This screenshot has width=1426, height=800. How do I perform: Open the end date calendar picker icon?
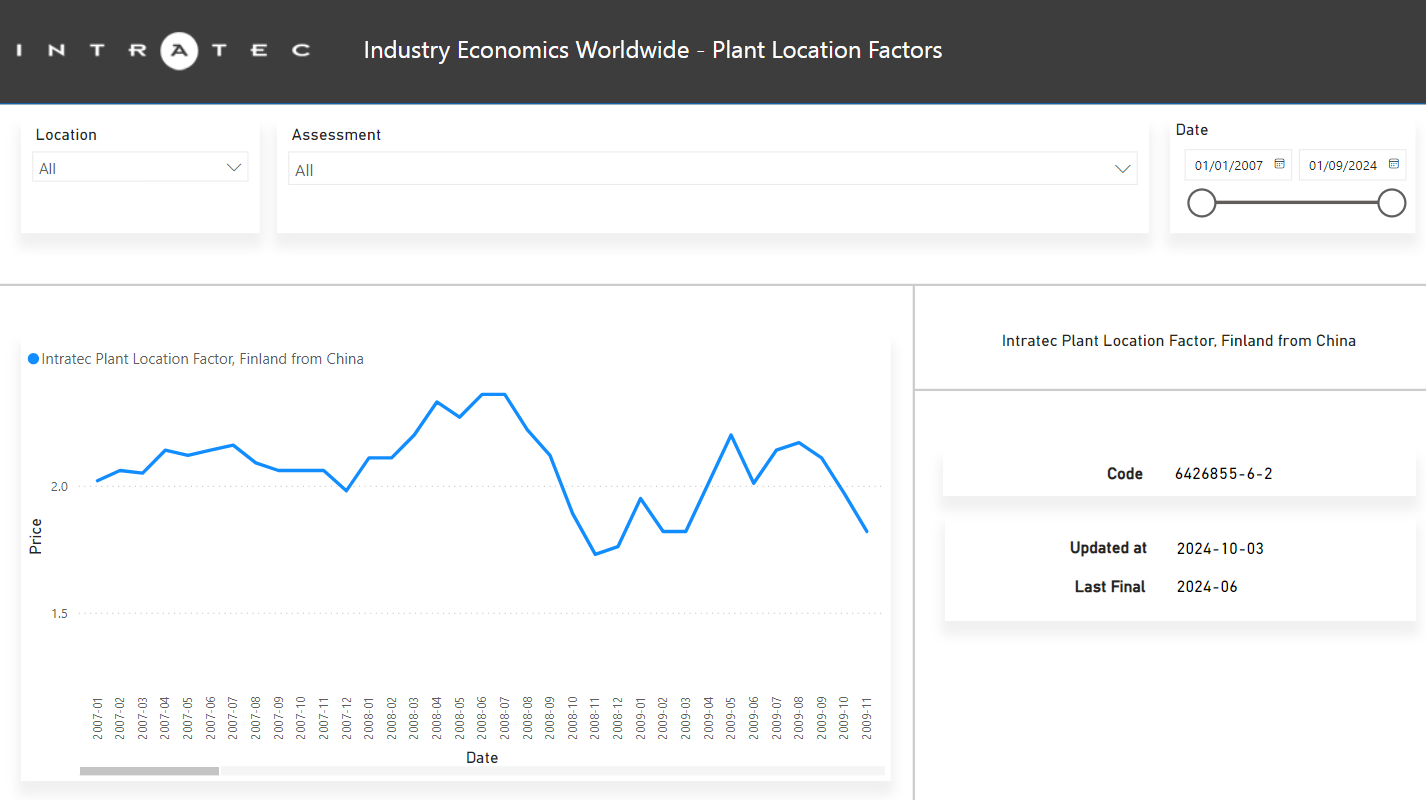[1394, 164]
